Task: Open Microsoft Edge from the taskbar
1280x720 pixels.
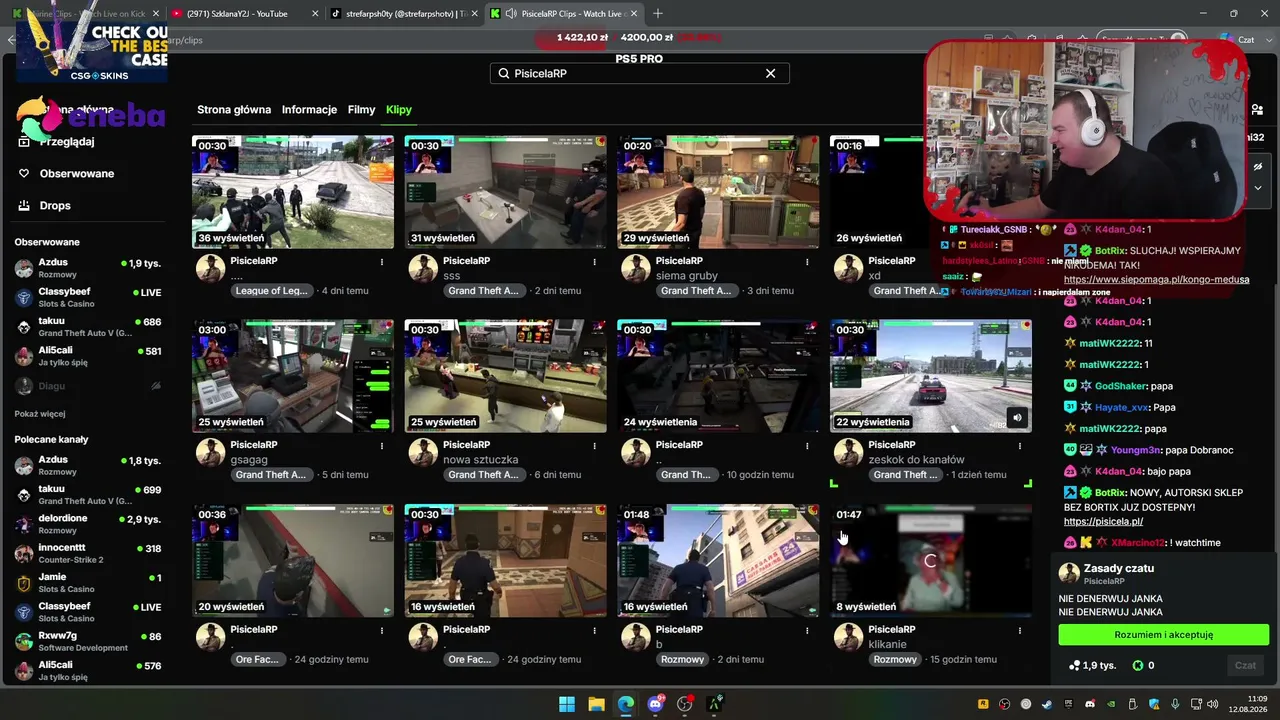Action: point(626,704)
